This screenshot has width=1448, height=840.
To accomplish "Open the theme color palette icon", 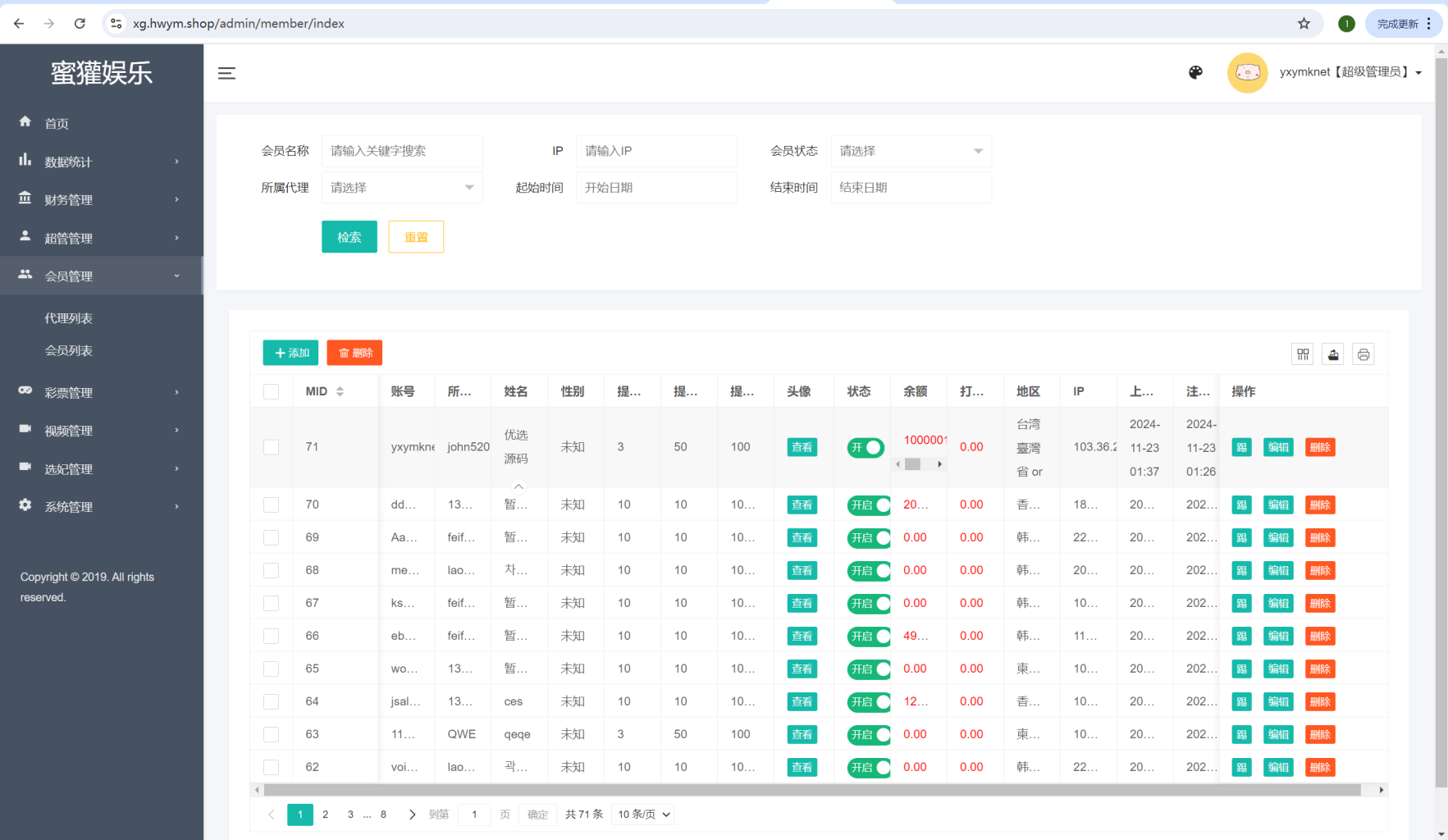I will (1195, 72).
